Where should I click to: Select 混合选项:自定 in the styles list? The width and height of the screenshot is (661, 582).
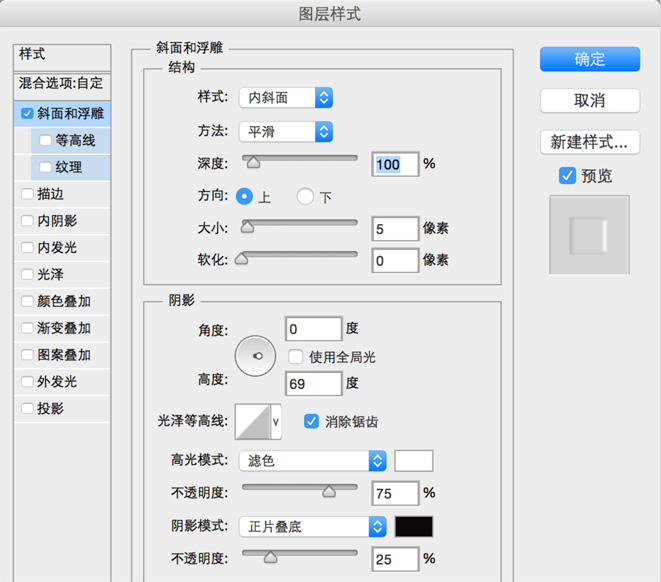pyautogui.click(x=60, y=83)
